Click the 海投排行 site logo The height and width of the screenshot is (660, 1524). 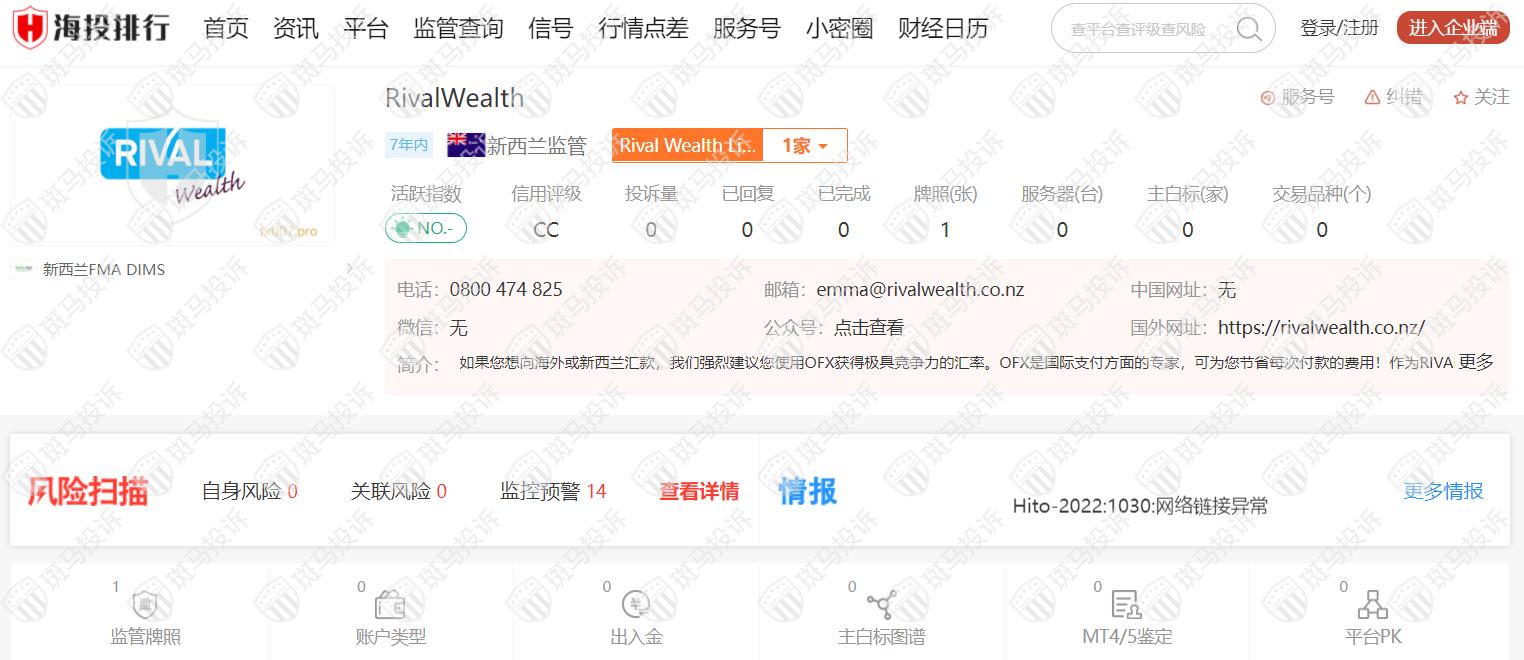click(91, 28)
